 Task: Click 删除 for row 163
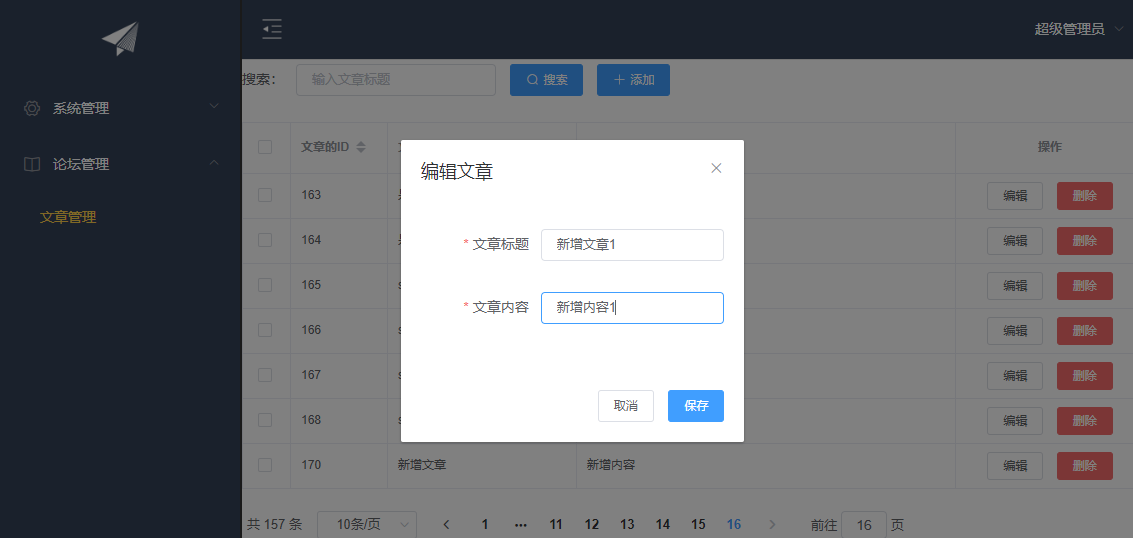click(x=1085, y=196)
